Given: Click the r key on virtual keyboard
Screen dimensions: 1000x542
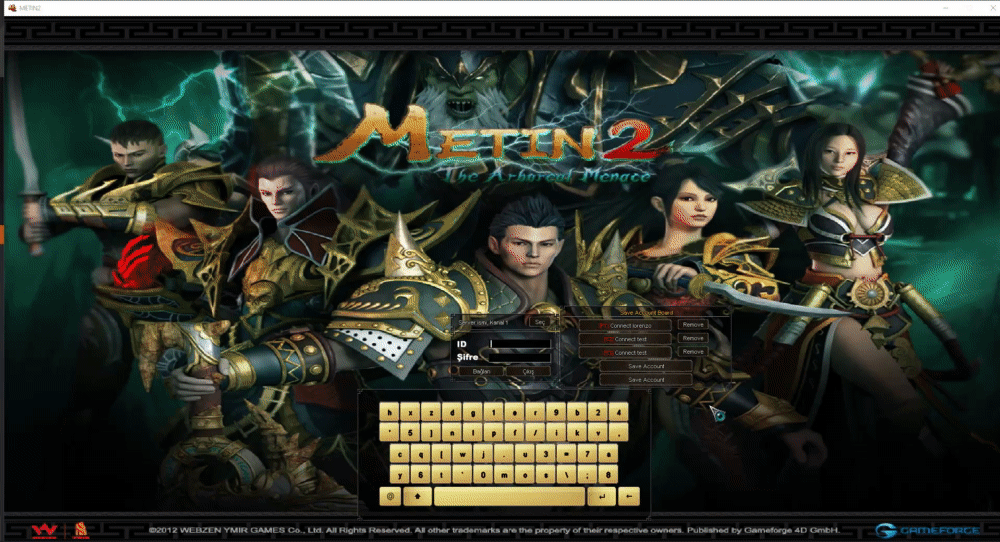Looking at the screenshot, I should pos(536,412).
